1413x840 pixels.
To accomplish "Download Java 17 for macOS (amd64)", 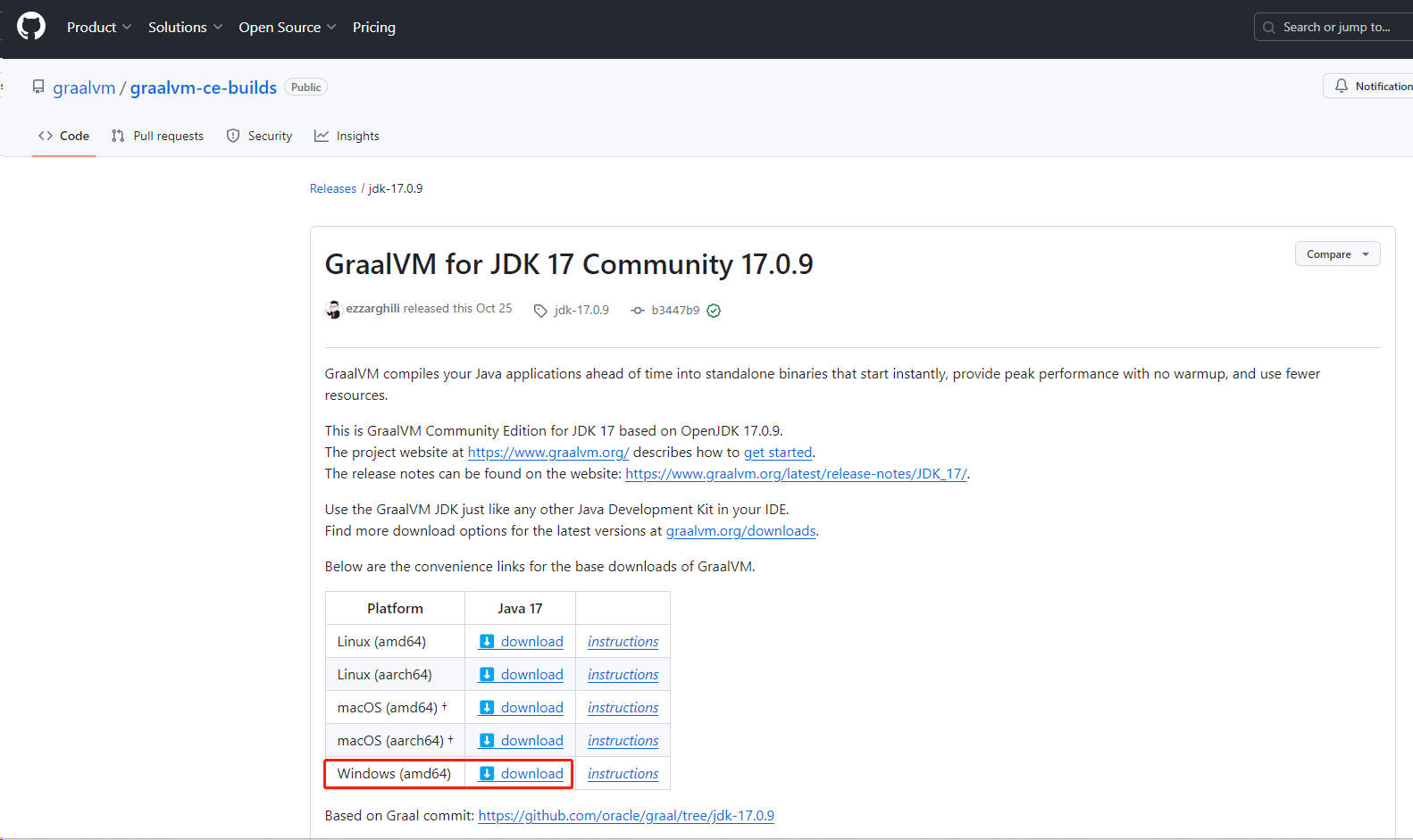I will (522, 707).
